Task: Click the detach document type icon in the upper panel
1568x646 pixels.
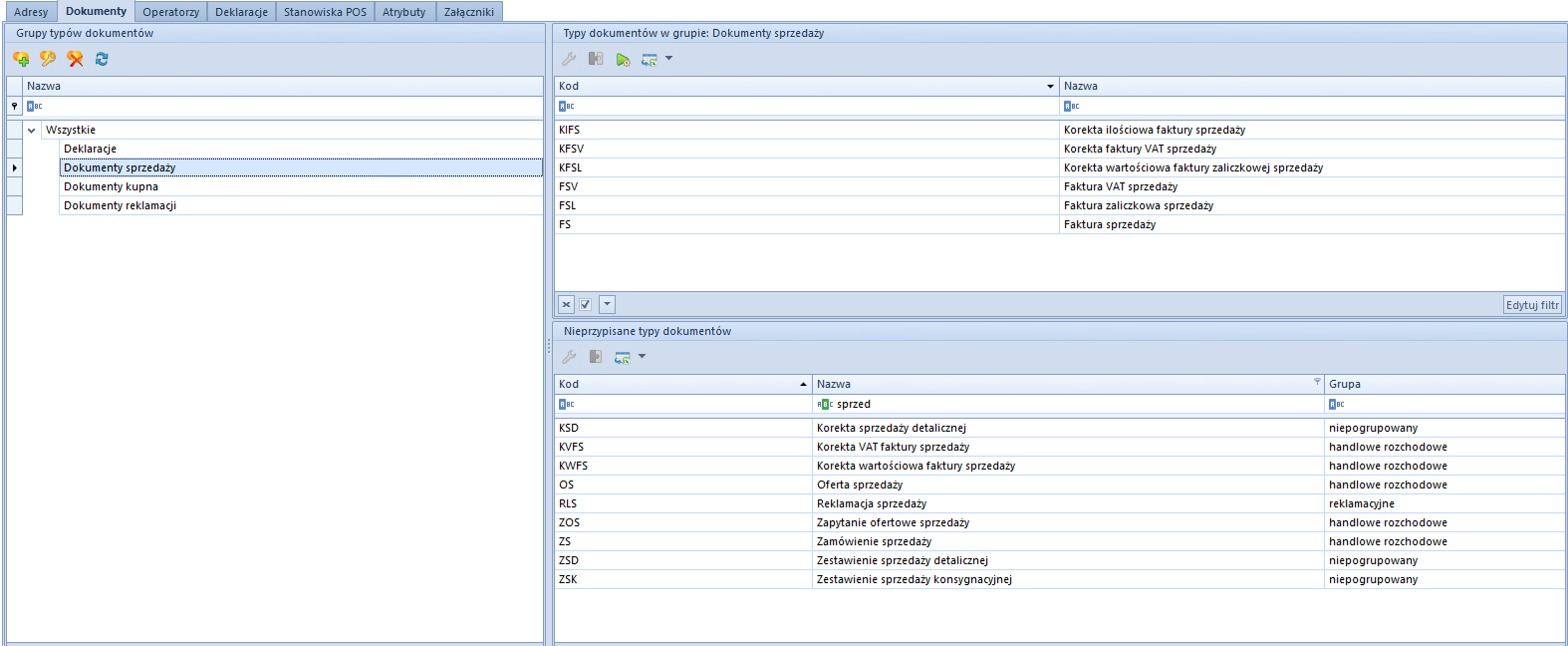Action: tap(596, 59)
